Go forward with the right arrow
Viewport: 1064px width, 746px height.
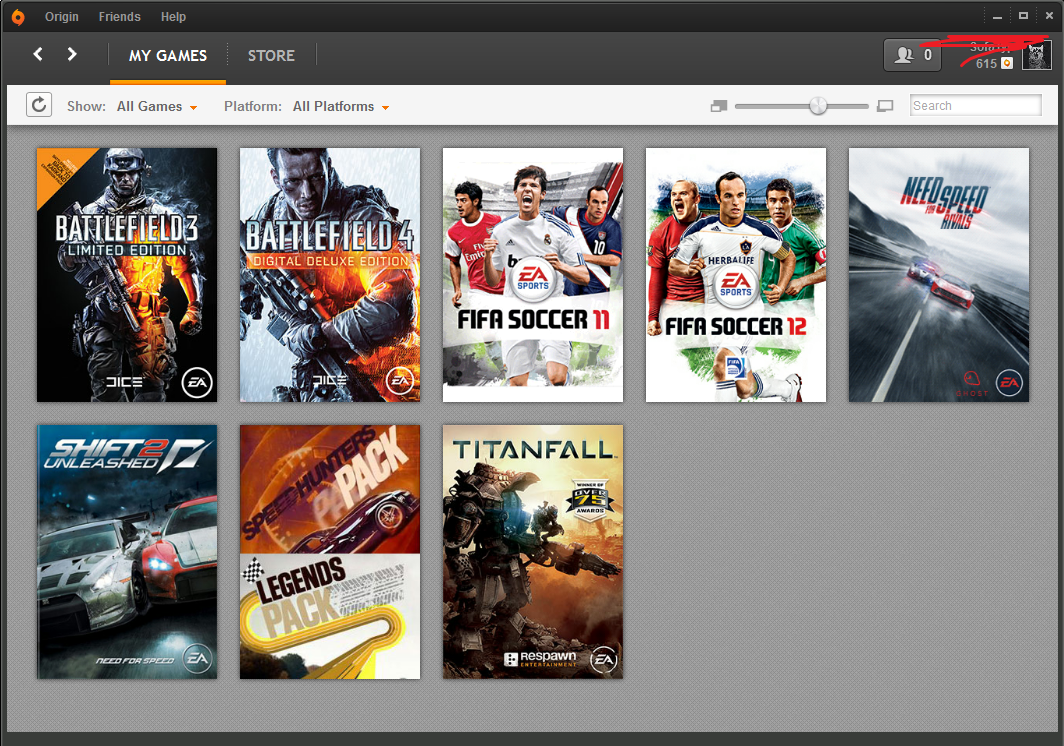[x=72, y=54]
